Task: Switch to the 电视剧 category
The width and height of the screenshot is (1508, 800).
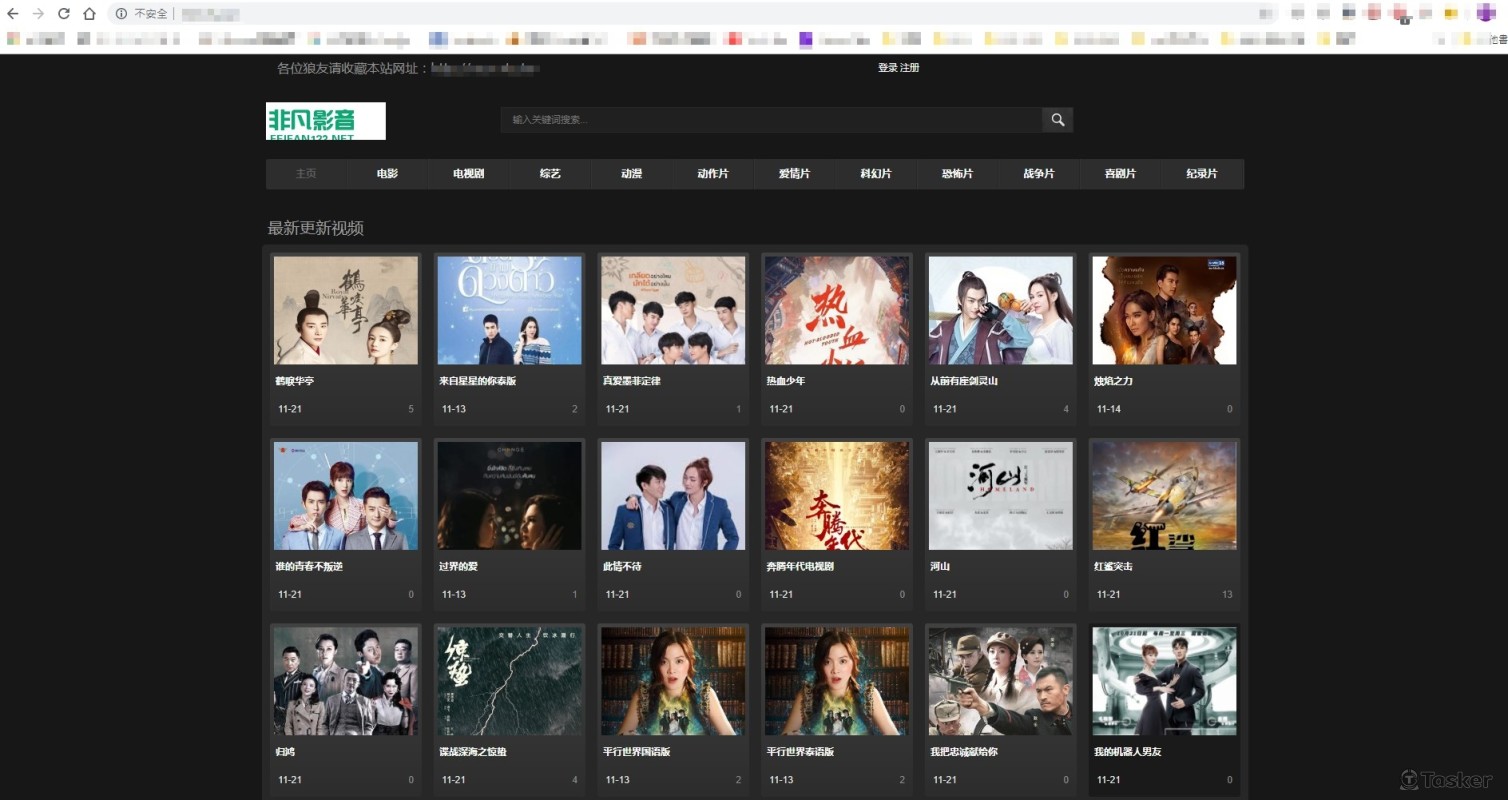Action: [x=468, y=174]
